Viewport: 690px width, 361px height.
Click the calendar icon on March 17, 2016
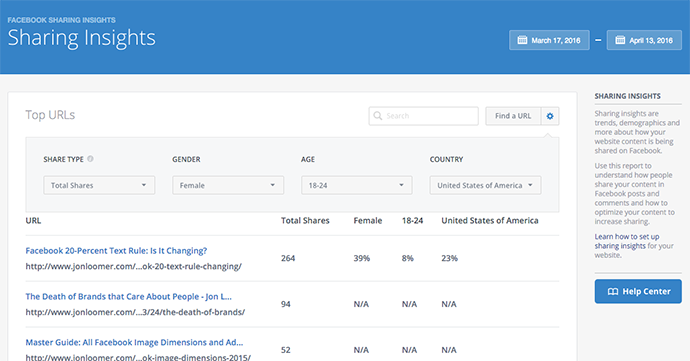click(522, 40)
